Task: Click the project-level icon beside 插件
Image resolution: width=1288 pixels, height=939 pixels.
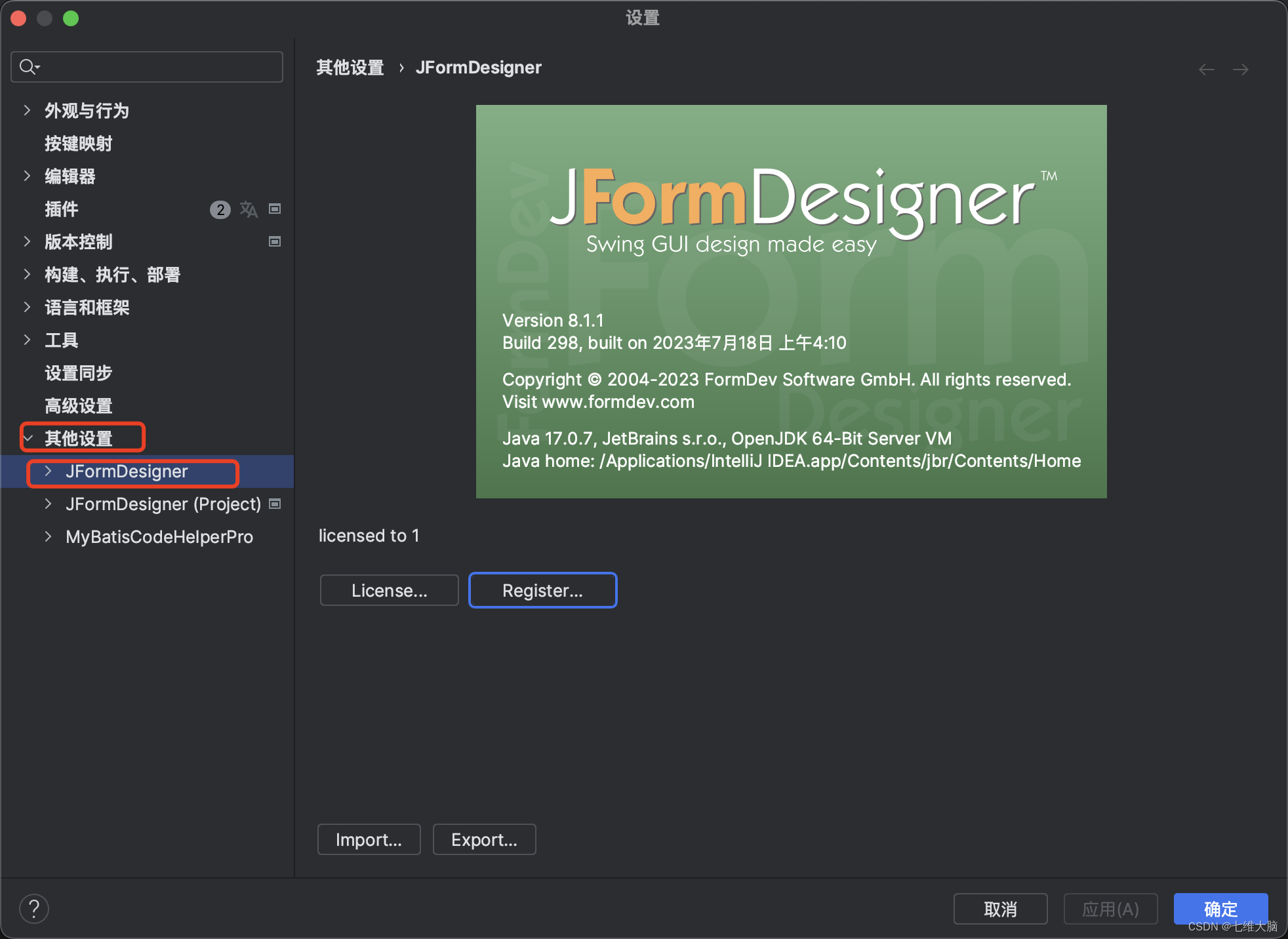Action: pos(275,209)
